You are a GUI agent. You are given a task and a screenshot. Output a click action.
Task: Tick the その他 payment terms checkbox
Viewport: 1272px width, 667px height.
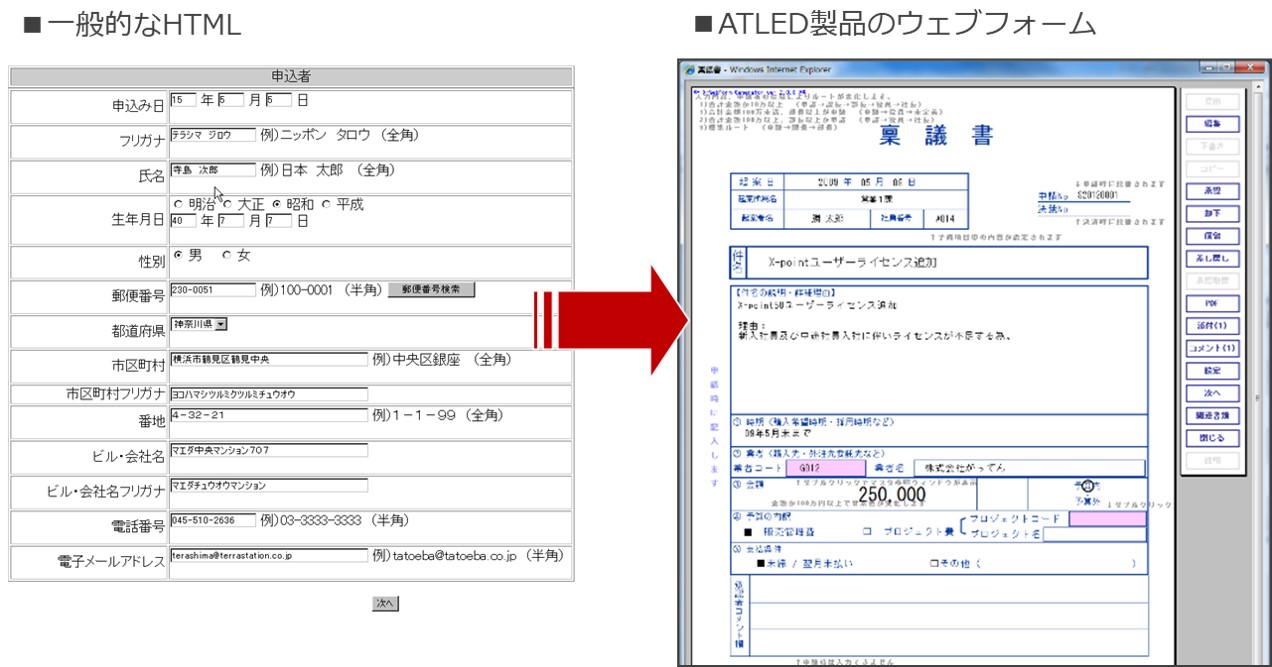933,564
